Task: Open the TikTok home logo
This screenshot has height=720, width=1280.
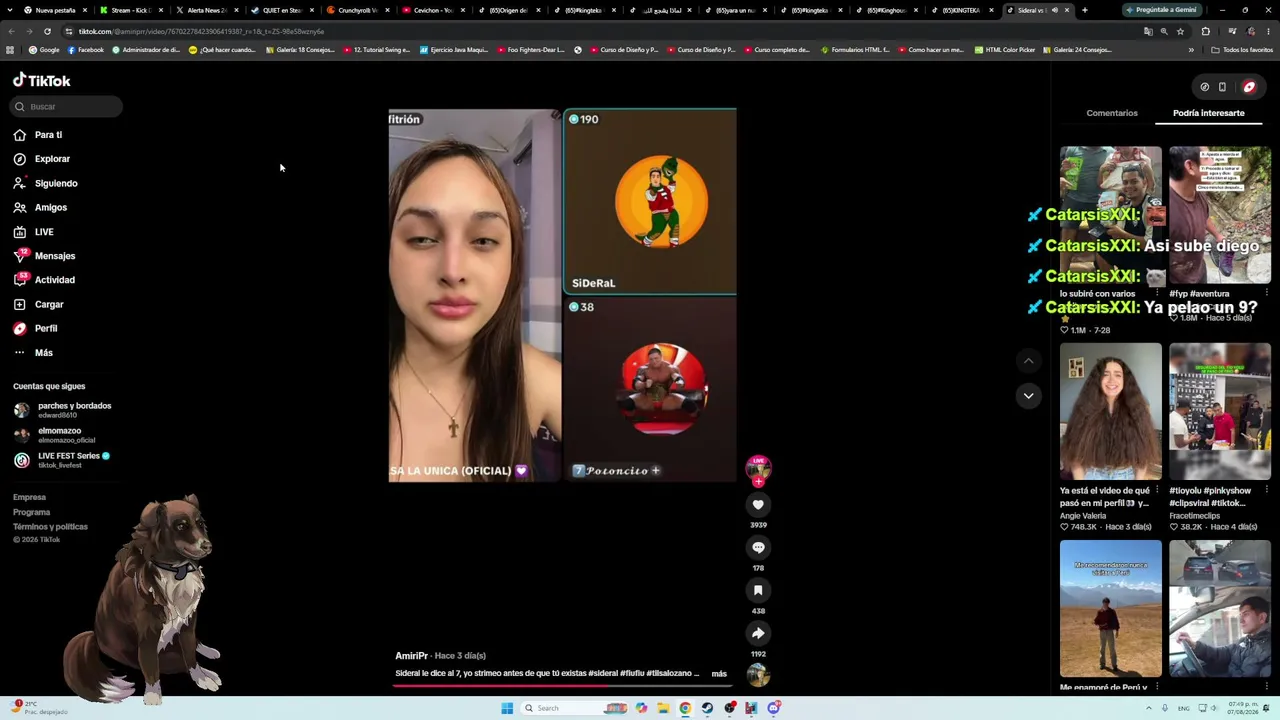Action: (42, 80)
